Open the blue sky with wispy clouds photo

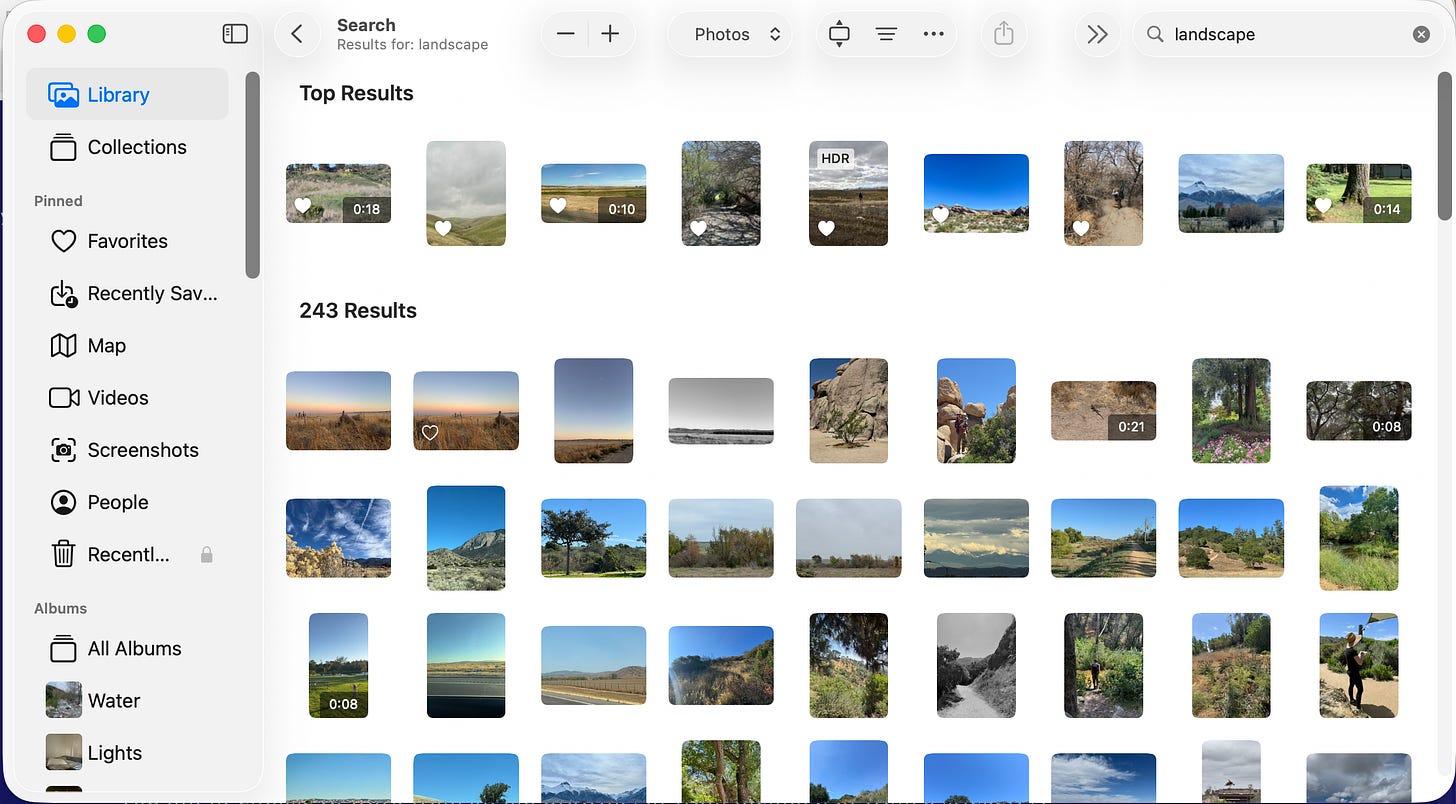click(x=338, y=538)
